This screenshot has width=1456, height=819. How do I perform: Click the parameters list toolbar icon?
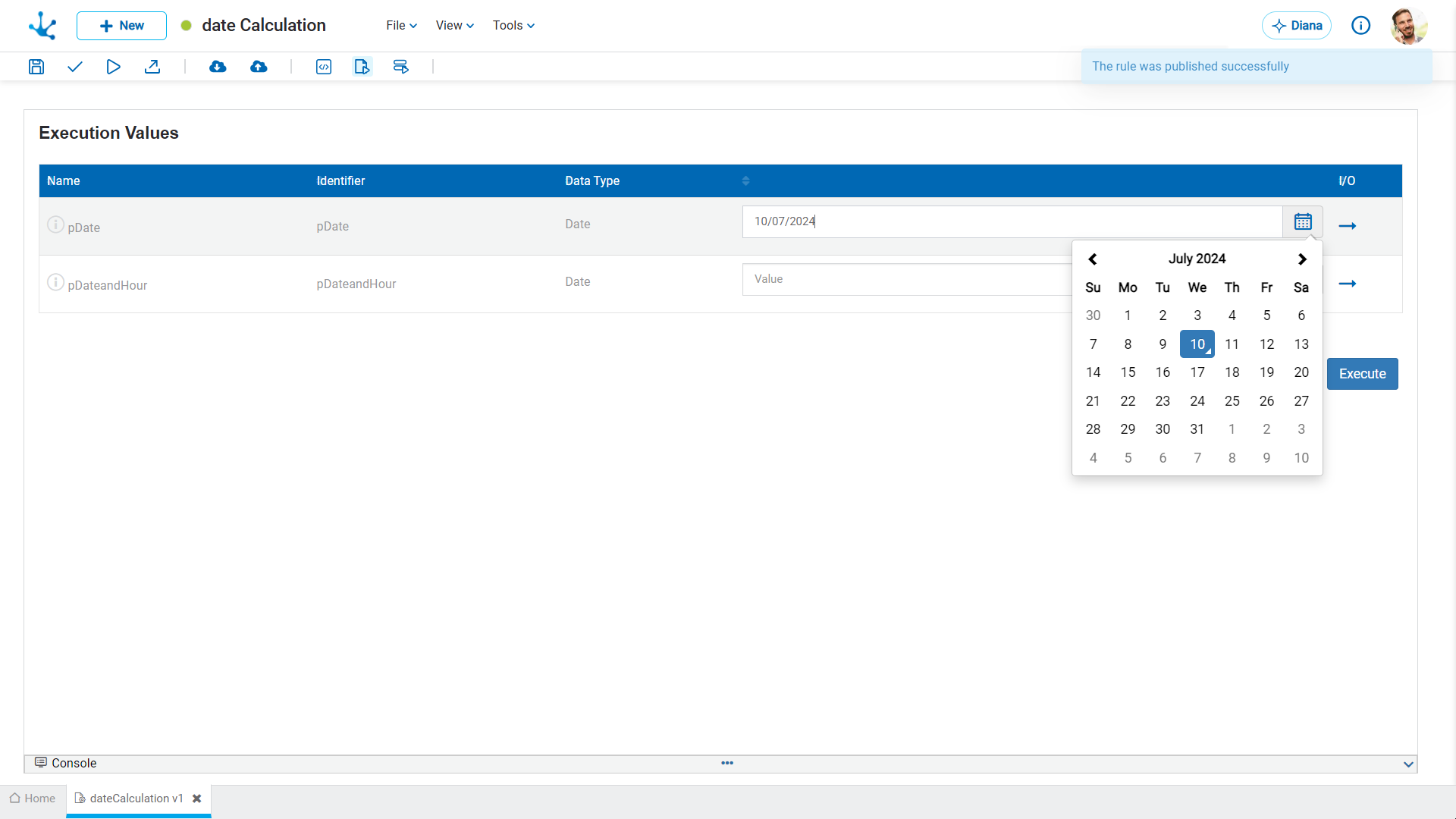tap(401, 67)
